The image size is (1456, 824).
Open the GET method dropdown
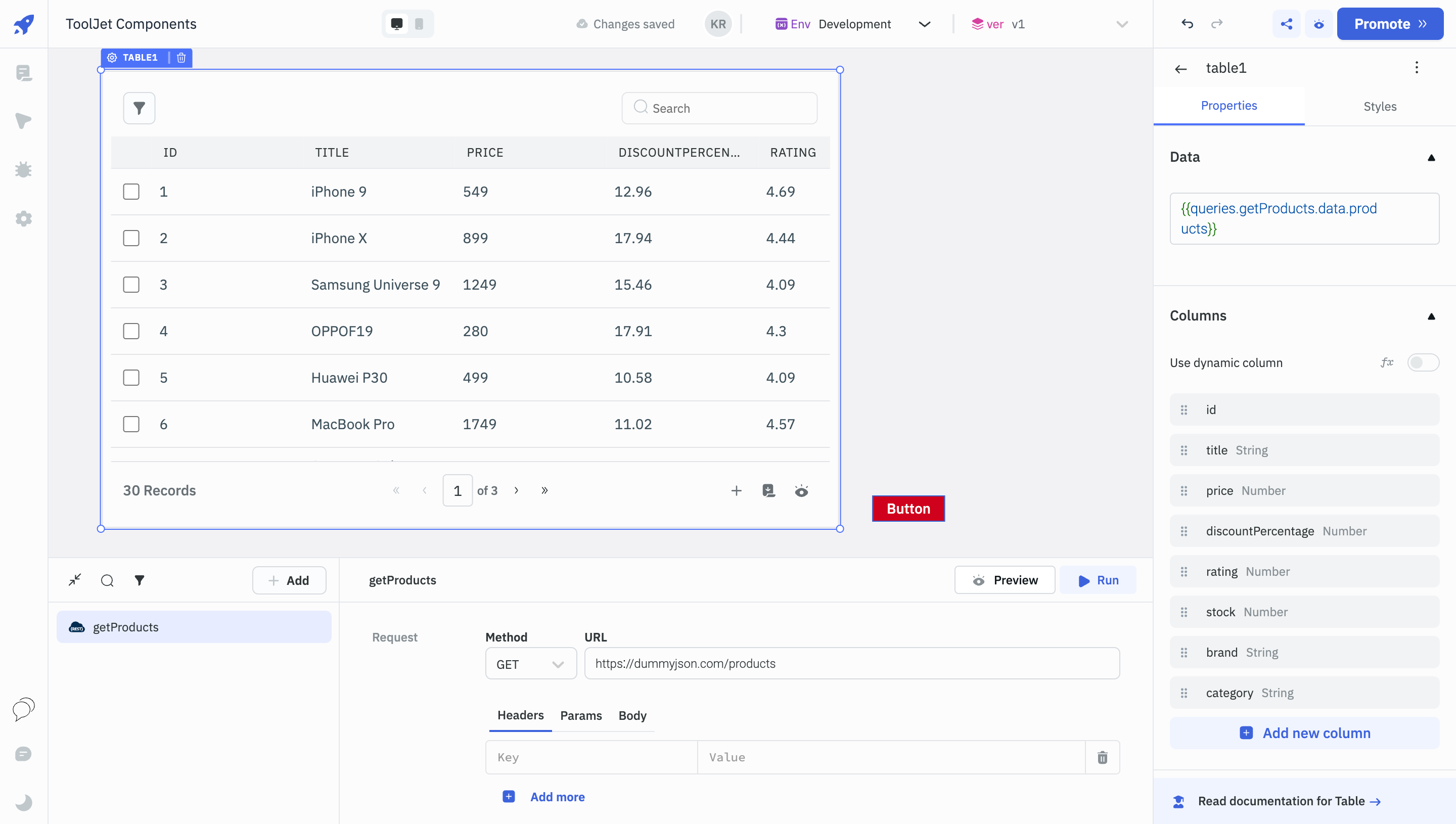click(530, 664)
